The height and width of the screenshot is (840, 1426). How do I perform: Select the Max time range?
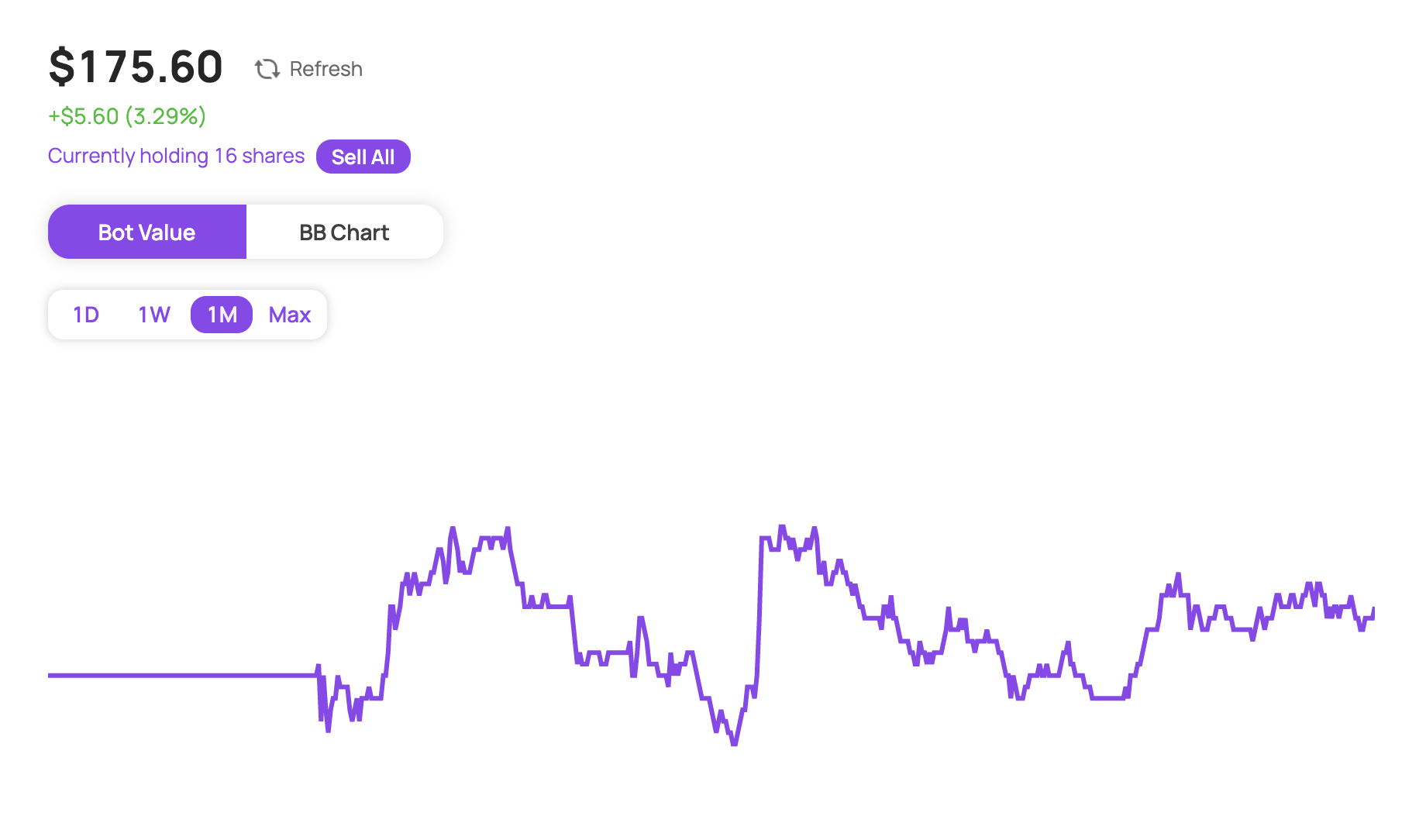click(290, 315)
